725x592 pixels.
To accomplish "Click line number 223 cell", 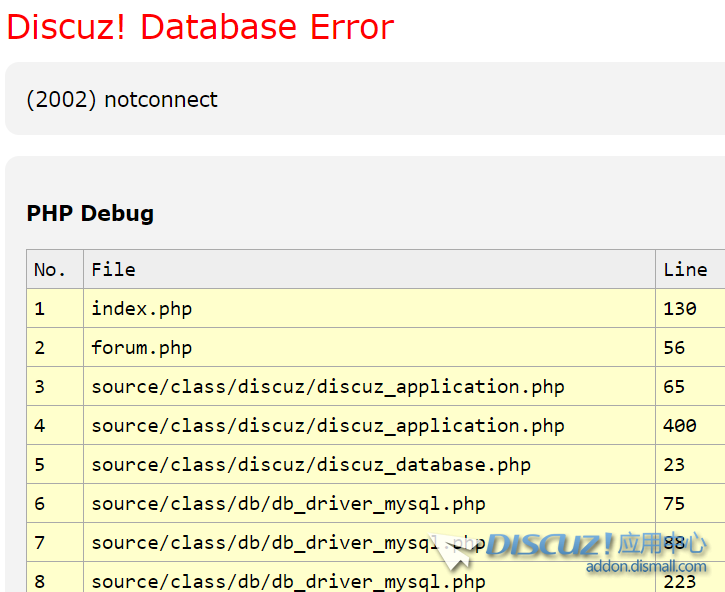I will (x=679, y=581).
